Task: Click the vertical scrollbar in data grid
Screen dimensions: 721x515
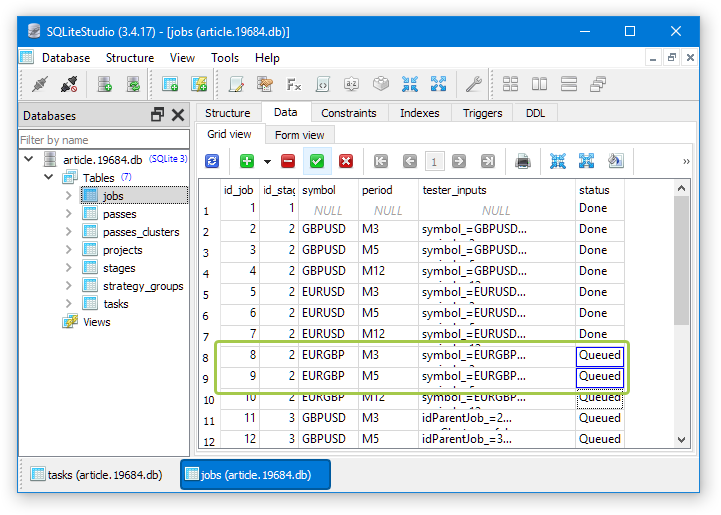Action: (681, 260)
